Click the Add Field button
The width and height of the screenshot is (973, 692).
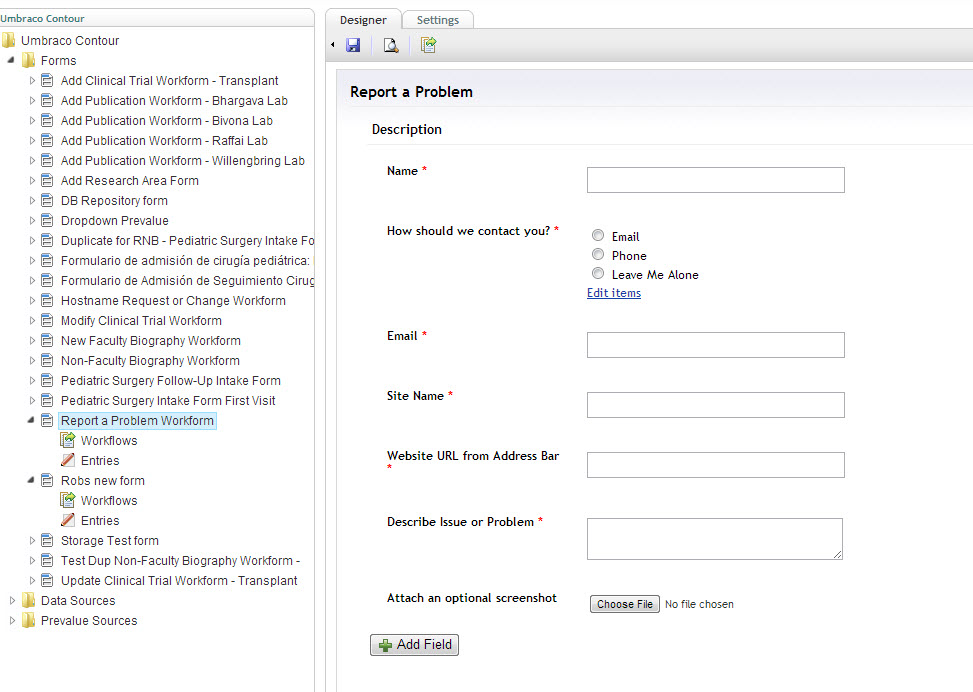pos(414,645)
